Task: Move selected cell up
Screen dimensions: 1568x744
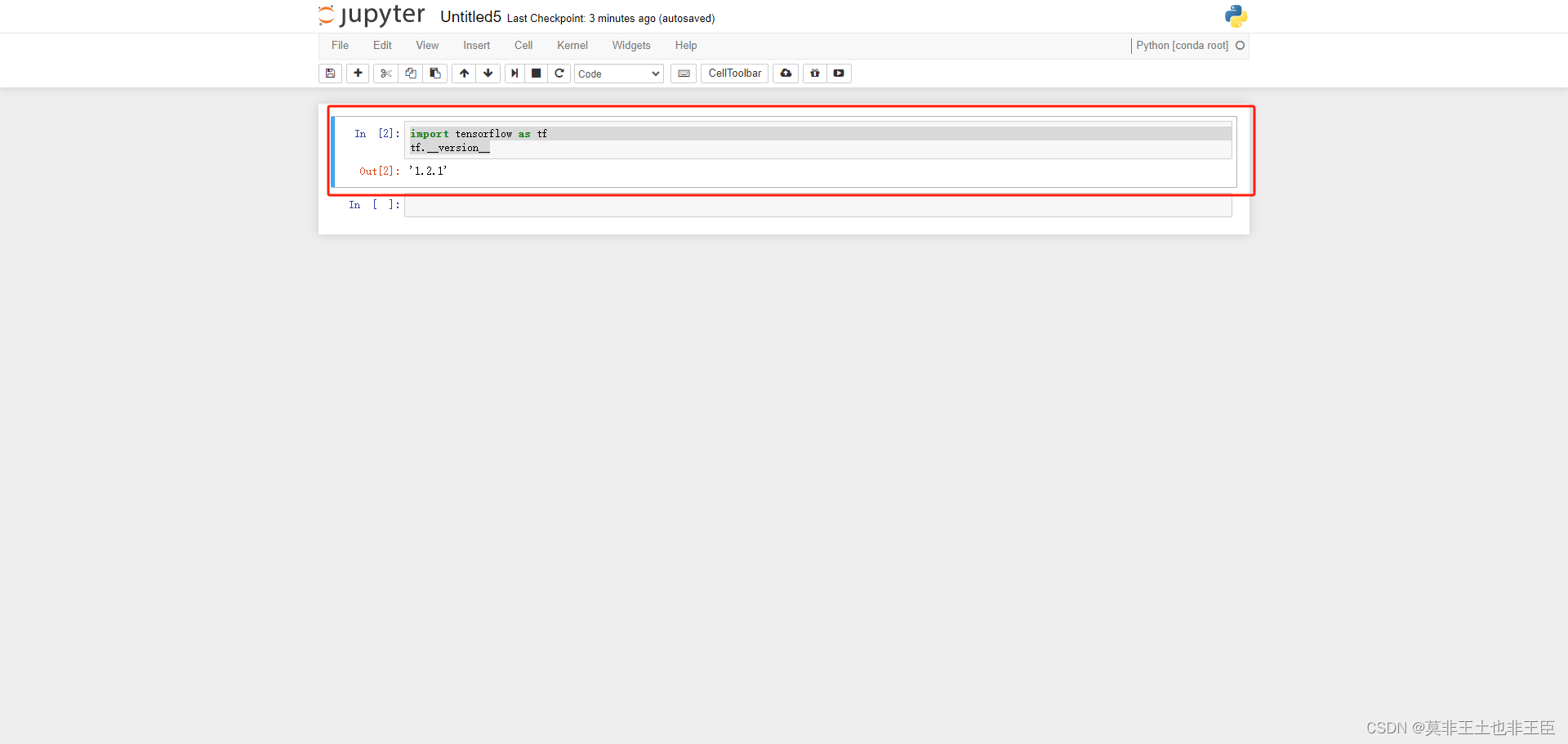Action: [464, 74]
